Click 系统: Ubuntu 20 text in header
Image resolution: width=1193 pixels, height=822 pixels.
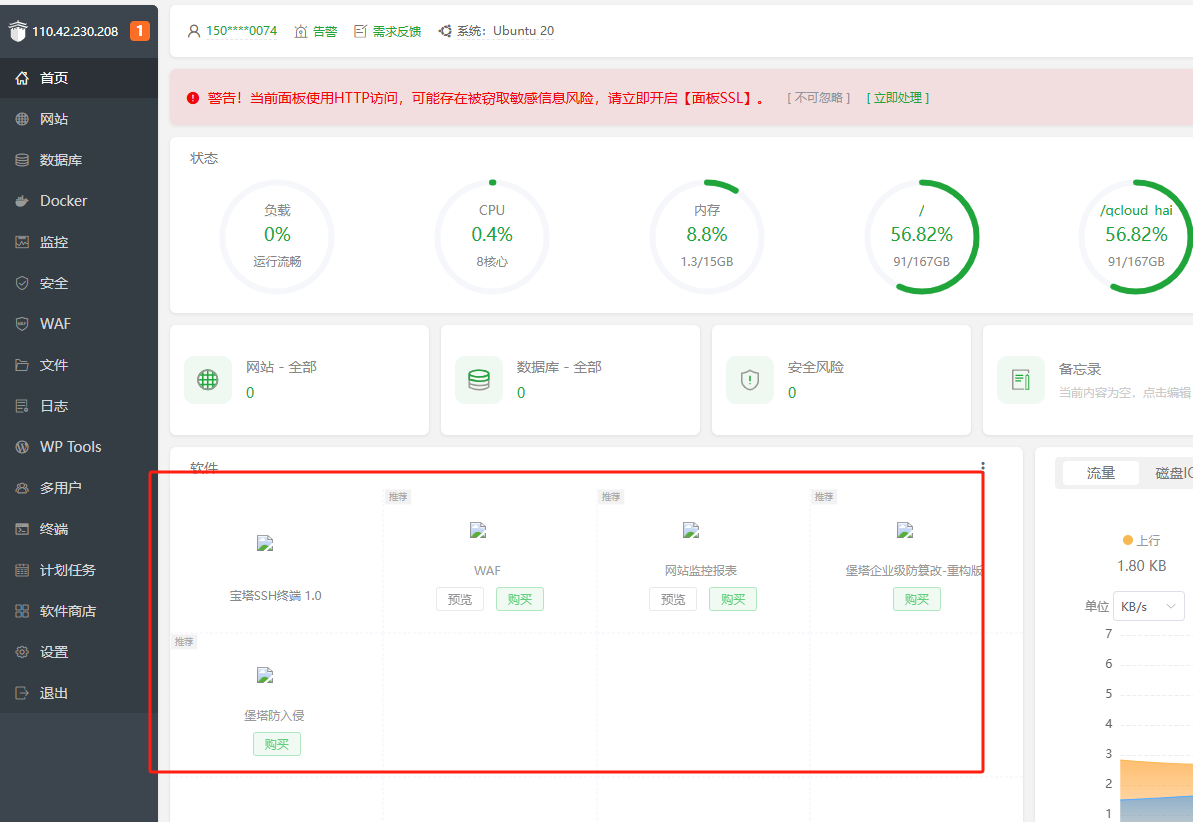pyautogui.click(x=505, y=31)
